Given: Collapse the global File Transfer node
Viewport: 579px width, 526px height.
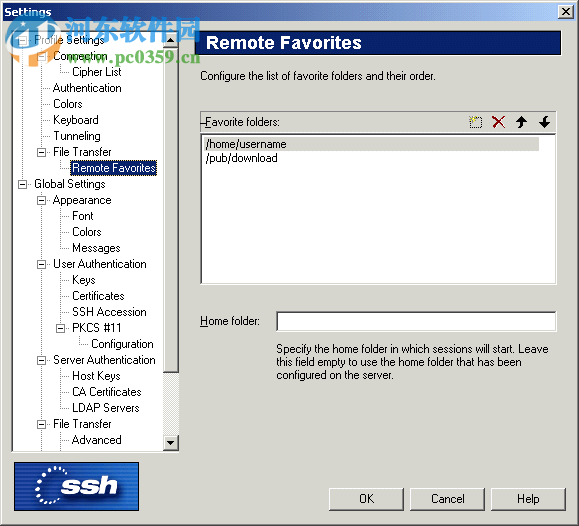Looking at the screenshot, I should click(42, 424).
